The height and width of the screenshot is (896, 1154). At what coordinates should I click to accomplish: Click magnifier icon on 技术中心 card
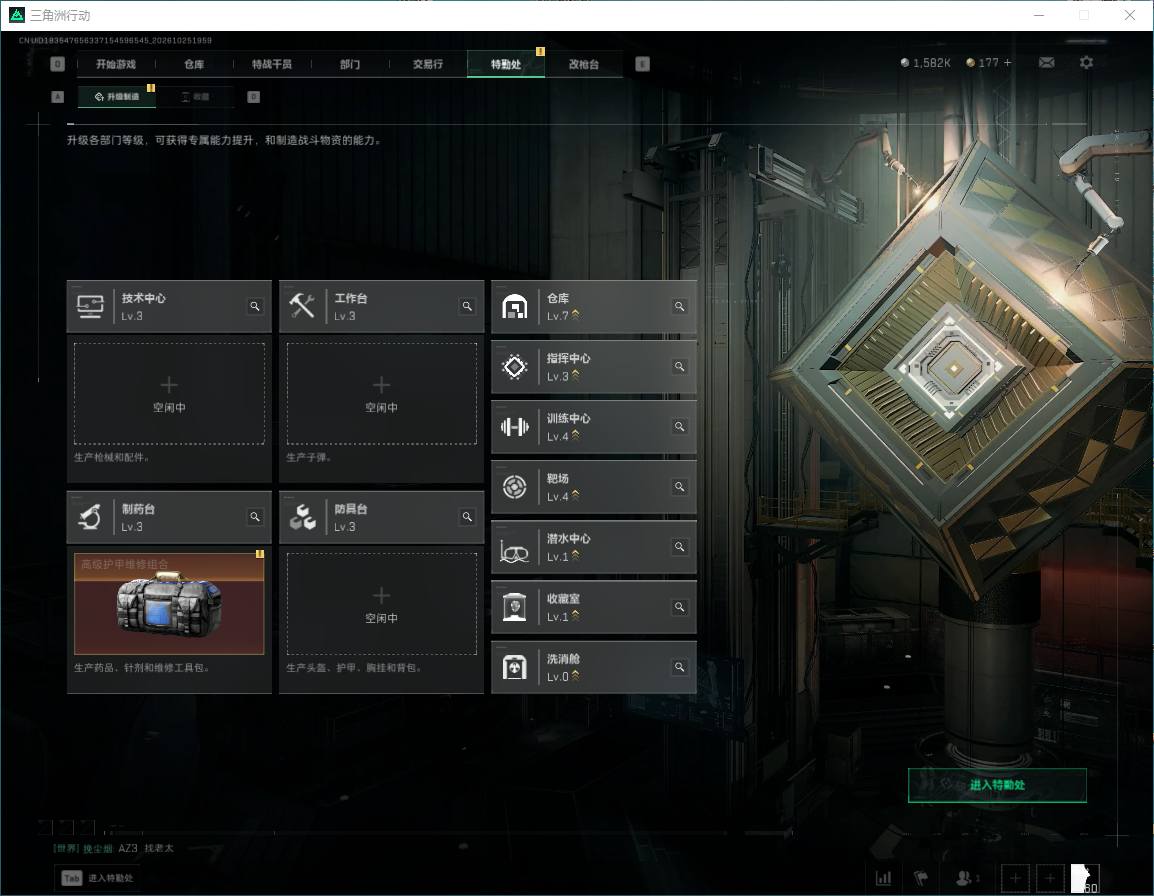click(x=255, y=306)
